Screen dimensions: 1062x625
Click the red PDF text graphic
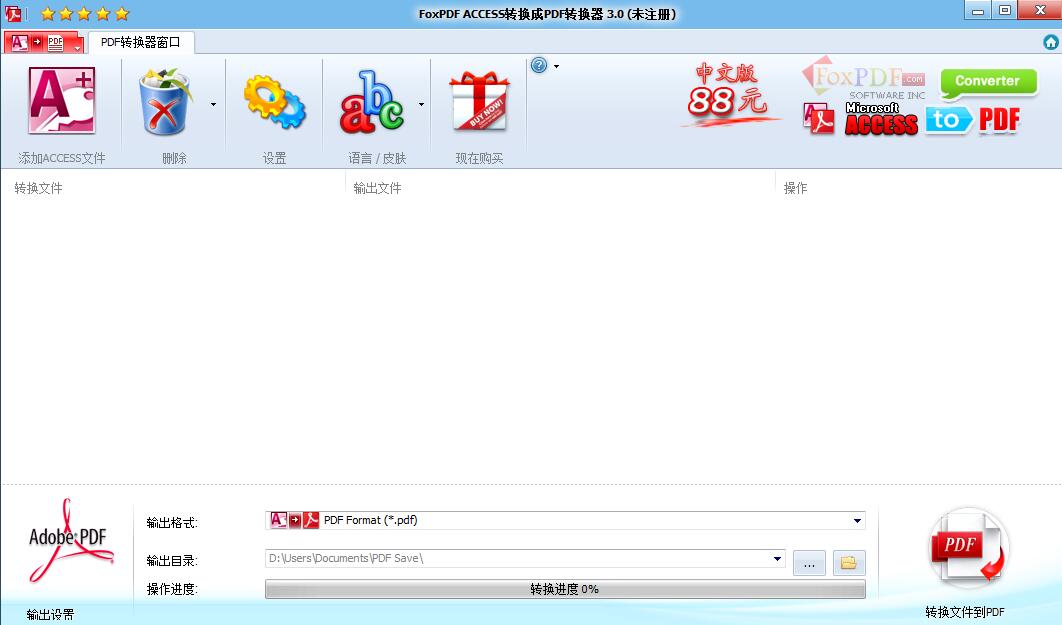click(999, 121)
